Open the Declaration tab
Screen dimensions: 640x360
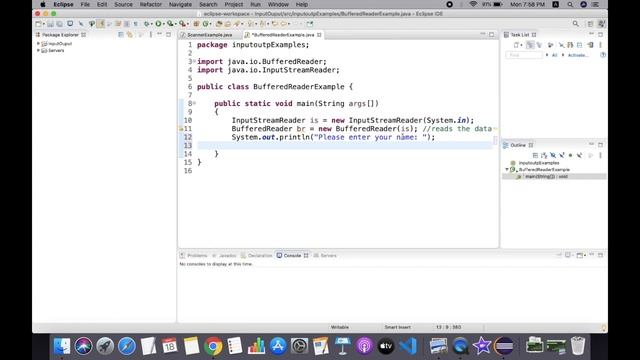tap(256, 256)
